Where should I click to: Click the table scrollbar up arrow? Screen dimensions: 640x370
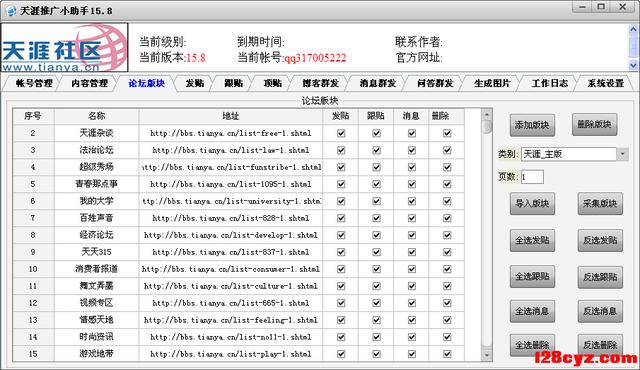point(487,114)
